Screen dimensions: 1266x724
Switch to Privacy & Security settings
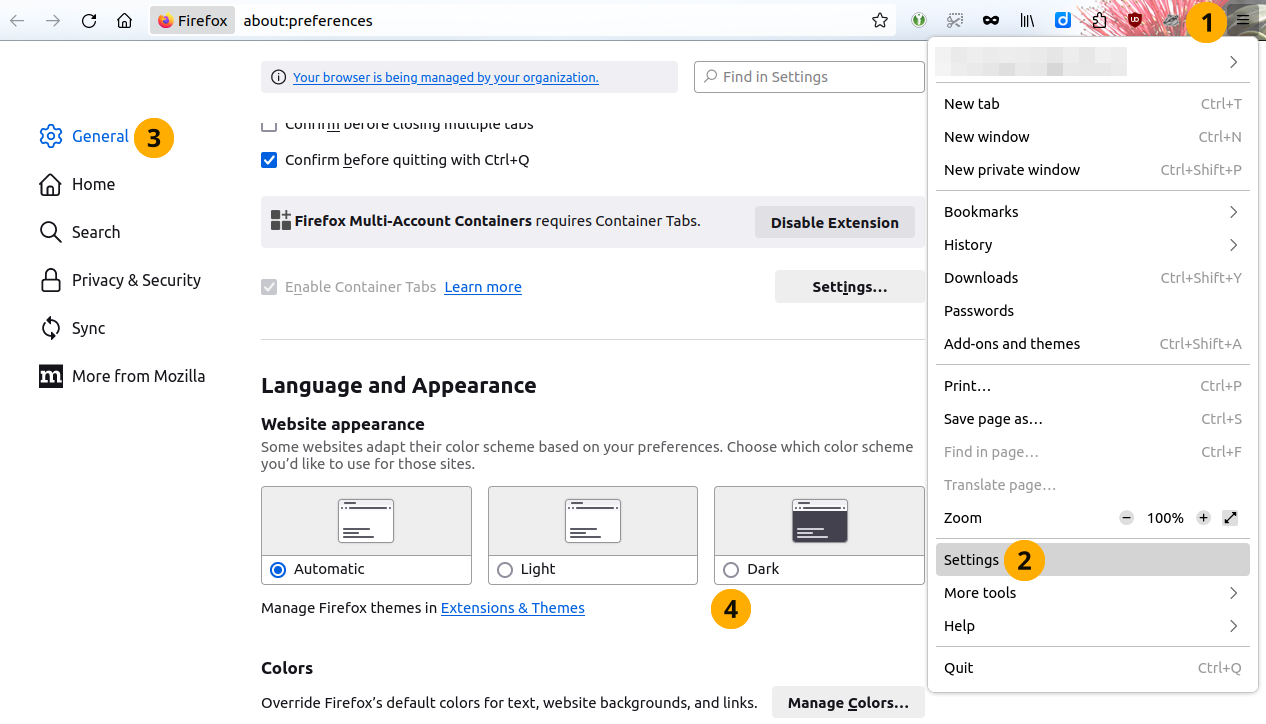(136, 280)
